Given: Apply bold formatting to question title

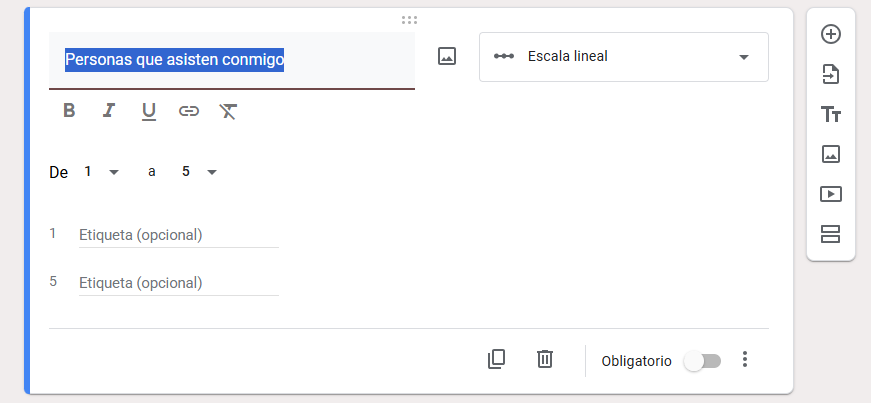Looking at the screenshot, I should pyautogui.click(x=69, y=111).
